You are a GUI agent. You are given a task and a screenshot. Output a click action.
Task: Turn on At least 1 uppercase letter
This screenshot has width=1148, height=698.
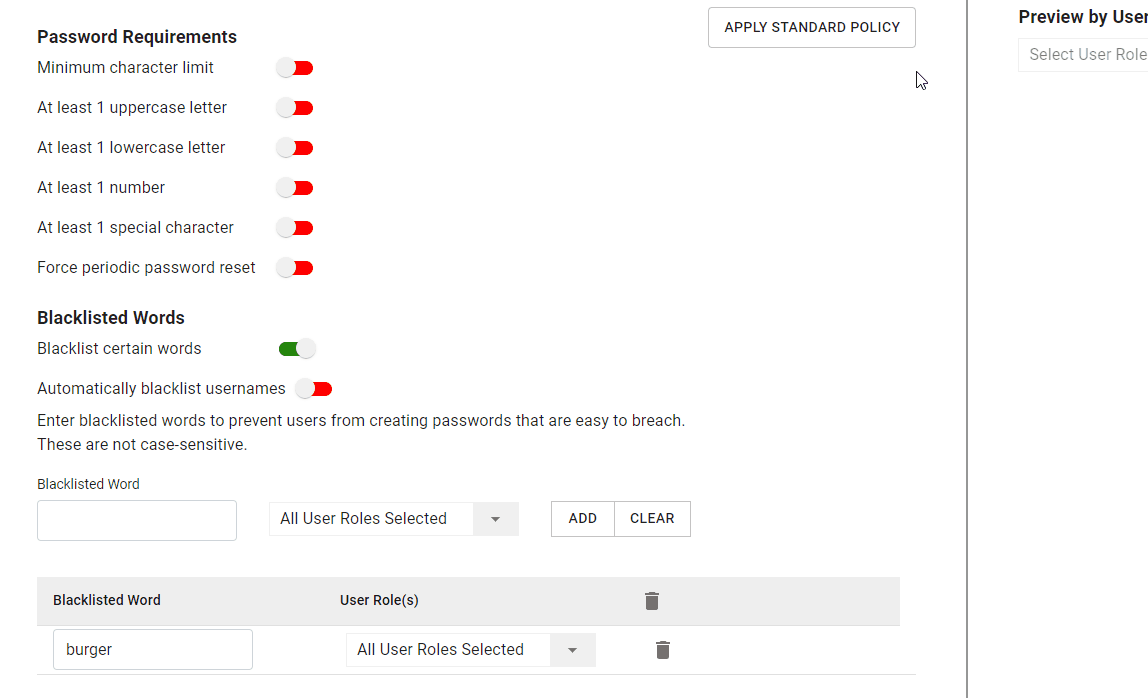(x=294, y=107)
